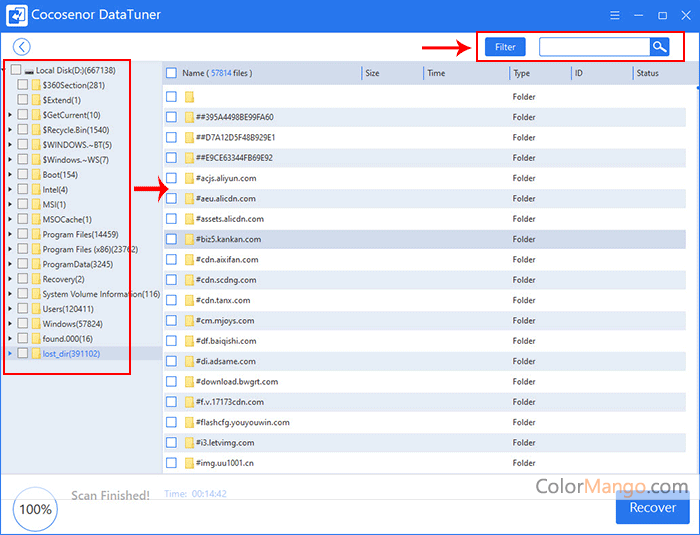Image resolution: width=700 pixels, height=535 pixels.
Task: Click the #img.uu1001.cn folder icon
Action: [x=188, y=463]
